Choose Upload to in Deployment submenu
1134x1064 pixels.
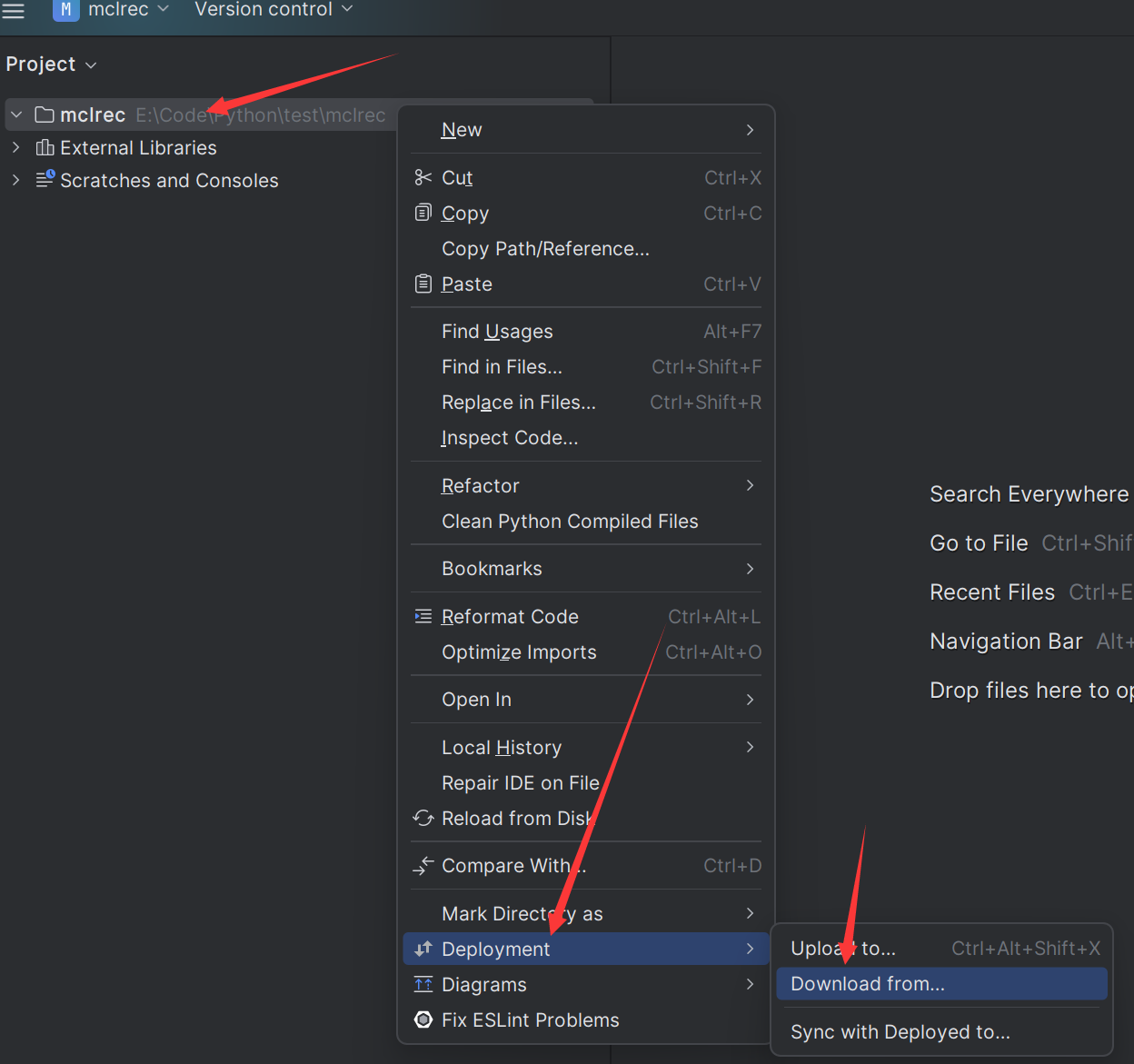tap(941, 949)
